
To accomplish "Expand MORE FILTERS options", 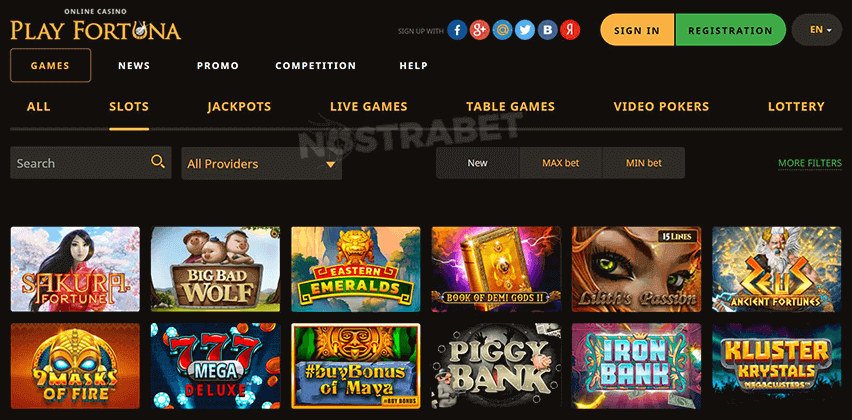I will [x=810, y=163].
